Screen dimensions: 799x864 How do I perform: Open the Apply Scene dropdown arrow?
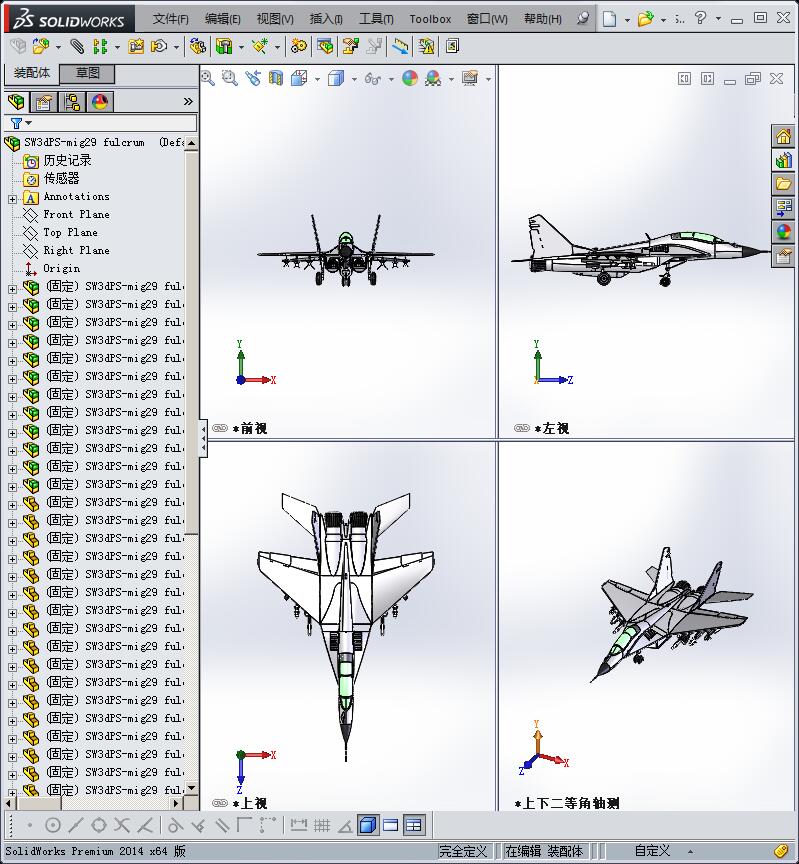point(451,79)
